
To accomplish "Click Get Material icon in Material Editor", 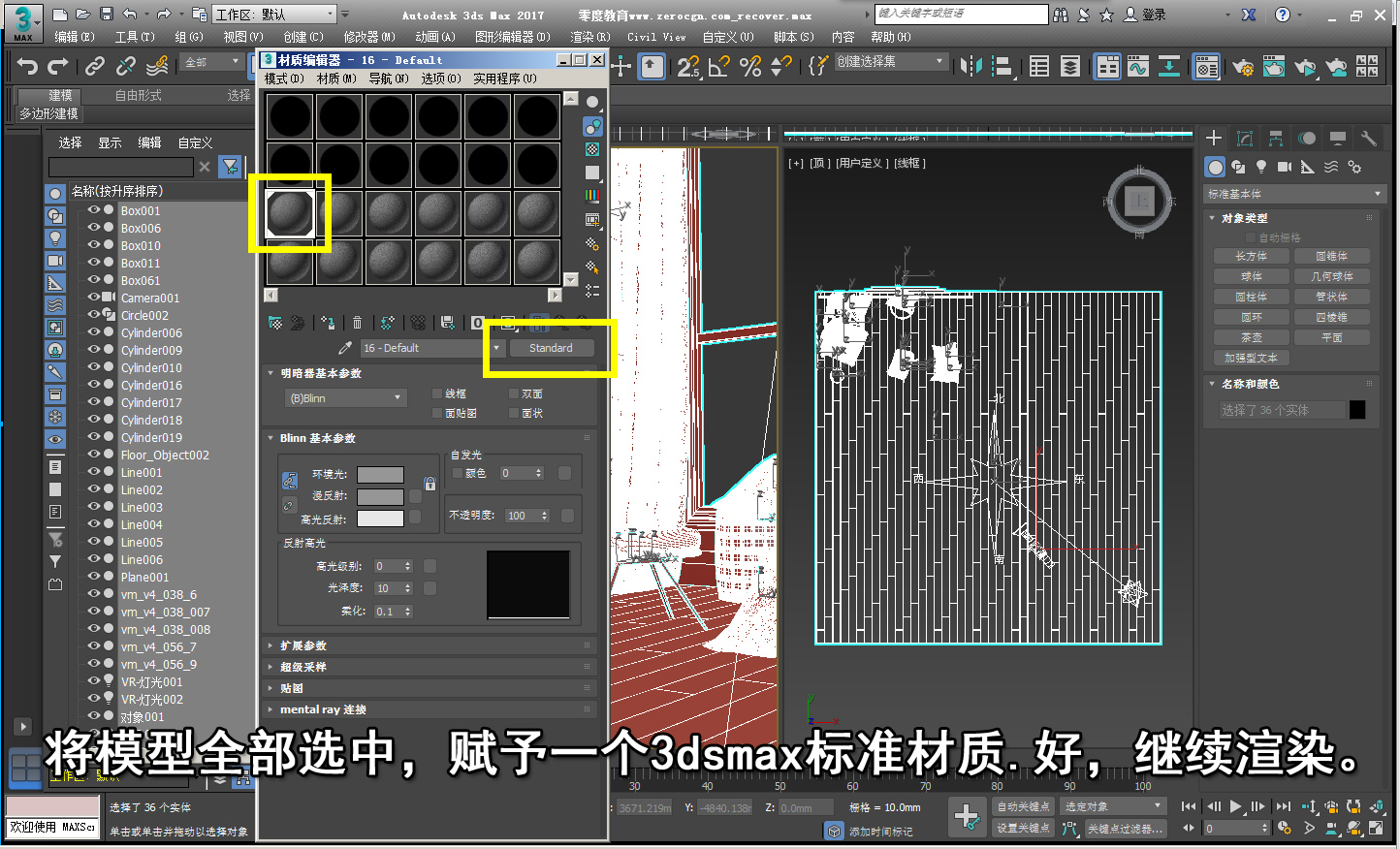I will 275,323.
